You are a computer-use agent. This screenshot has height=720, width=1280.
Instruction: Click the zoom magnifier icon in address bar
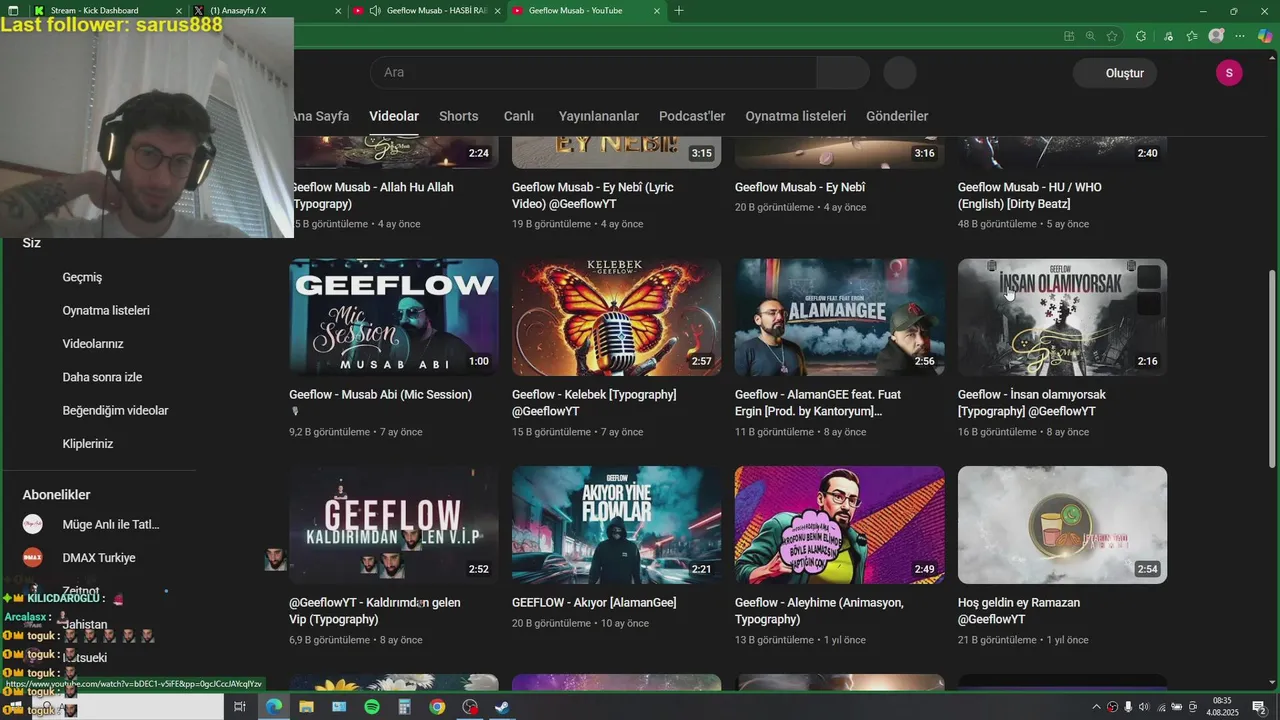tap(1090, 36)
